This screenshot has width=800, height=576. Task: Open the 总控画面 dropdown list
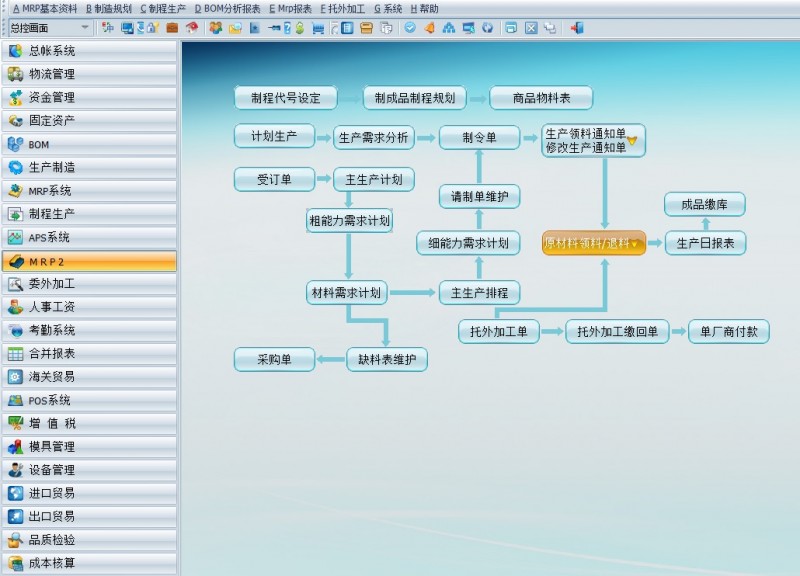[84, 28]
